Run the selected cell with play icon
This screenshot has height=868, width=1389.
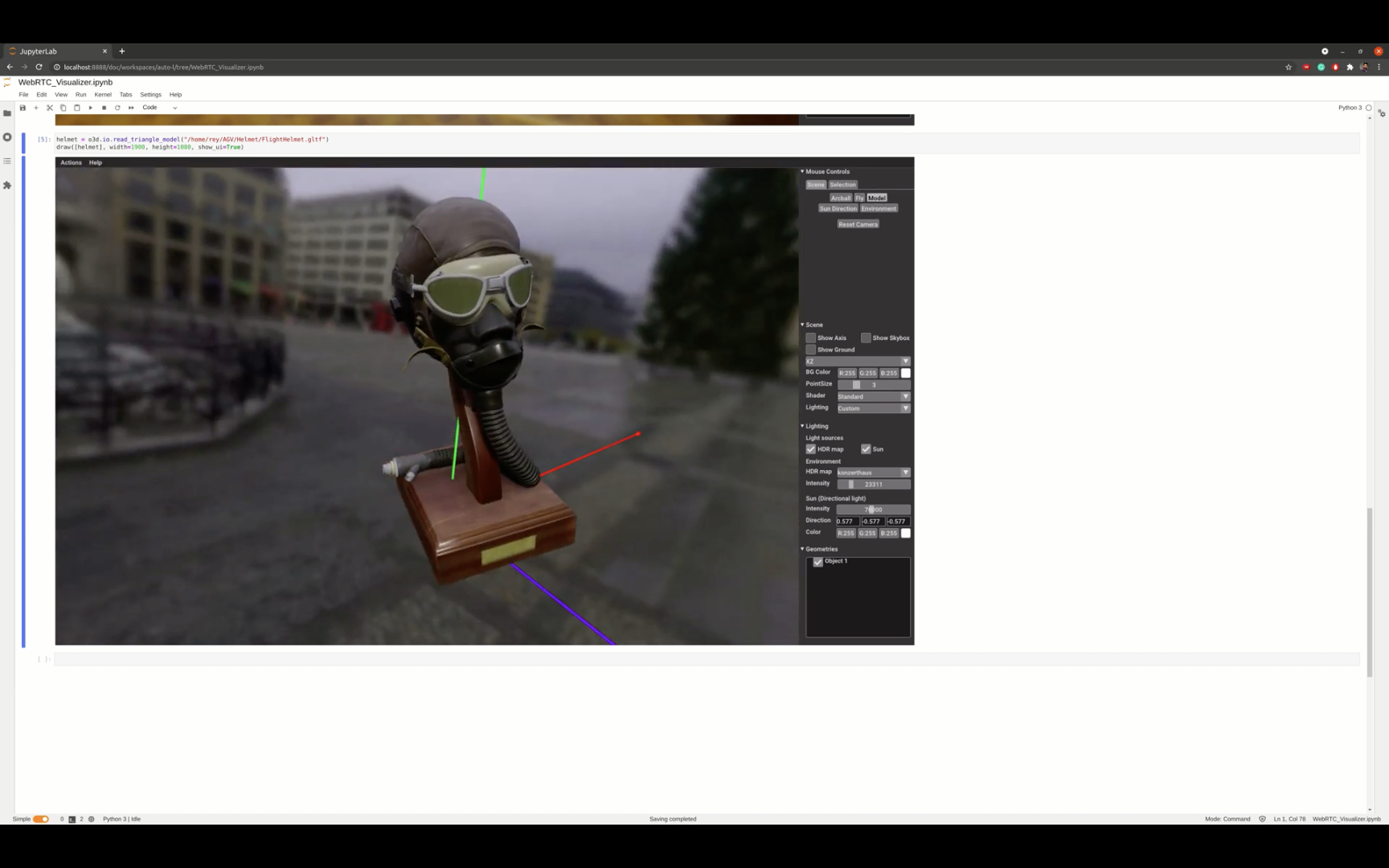(90, 108)
